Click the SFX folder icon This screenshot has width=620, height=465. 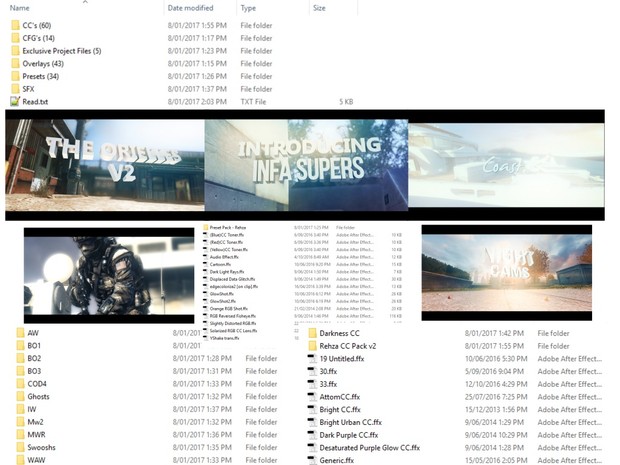click(x=15, y=89)
